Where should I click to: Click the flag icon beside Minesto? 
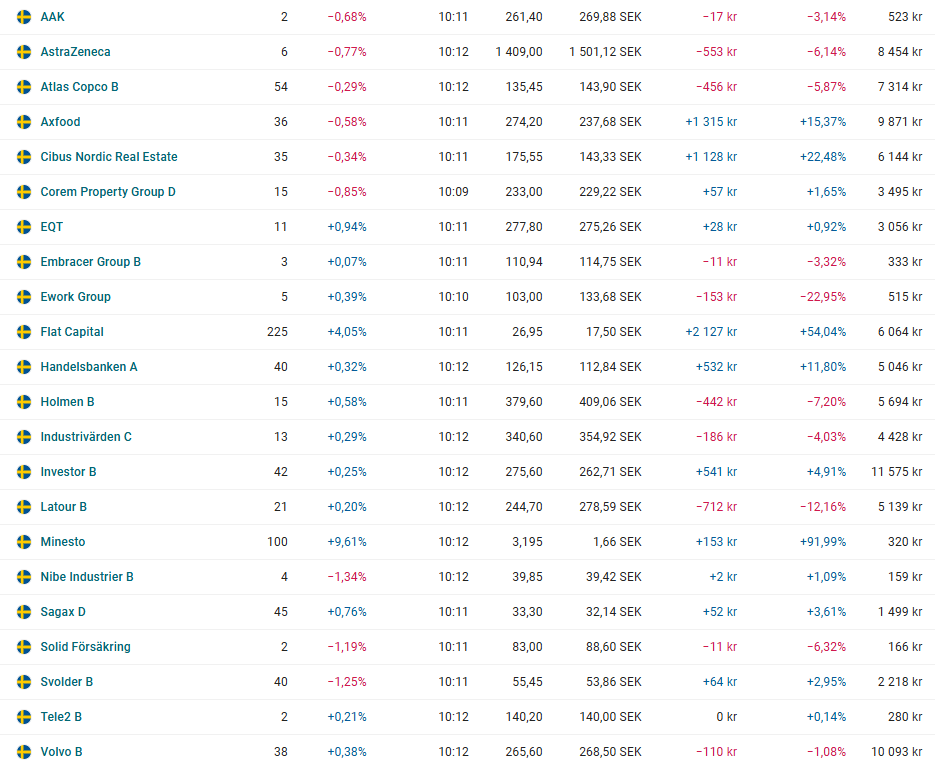click(24, 542)
